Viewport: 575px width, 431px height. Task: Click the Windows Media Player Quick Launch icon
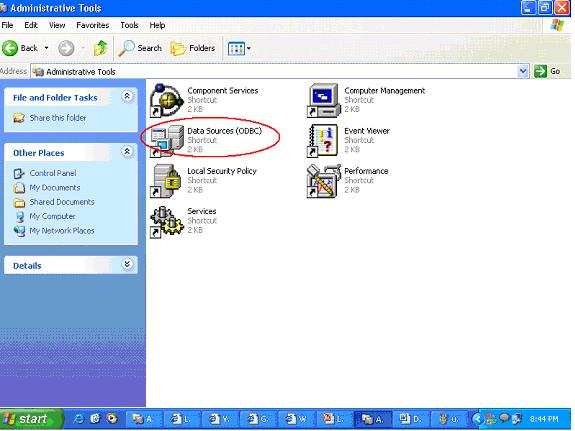pos(112,419)
